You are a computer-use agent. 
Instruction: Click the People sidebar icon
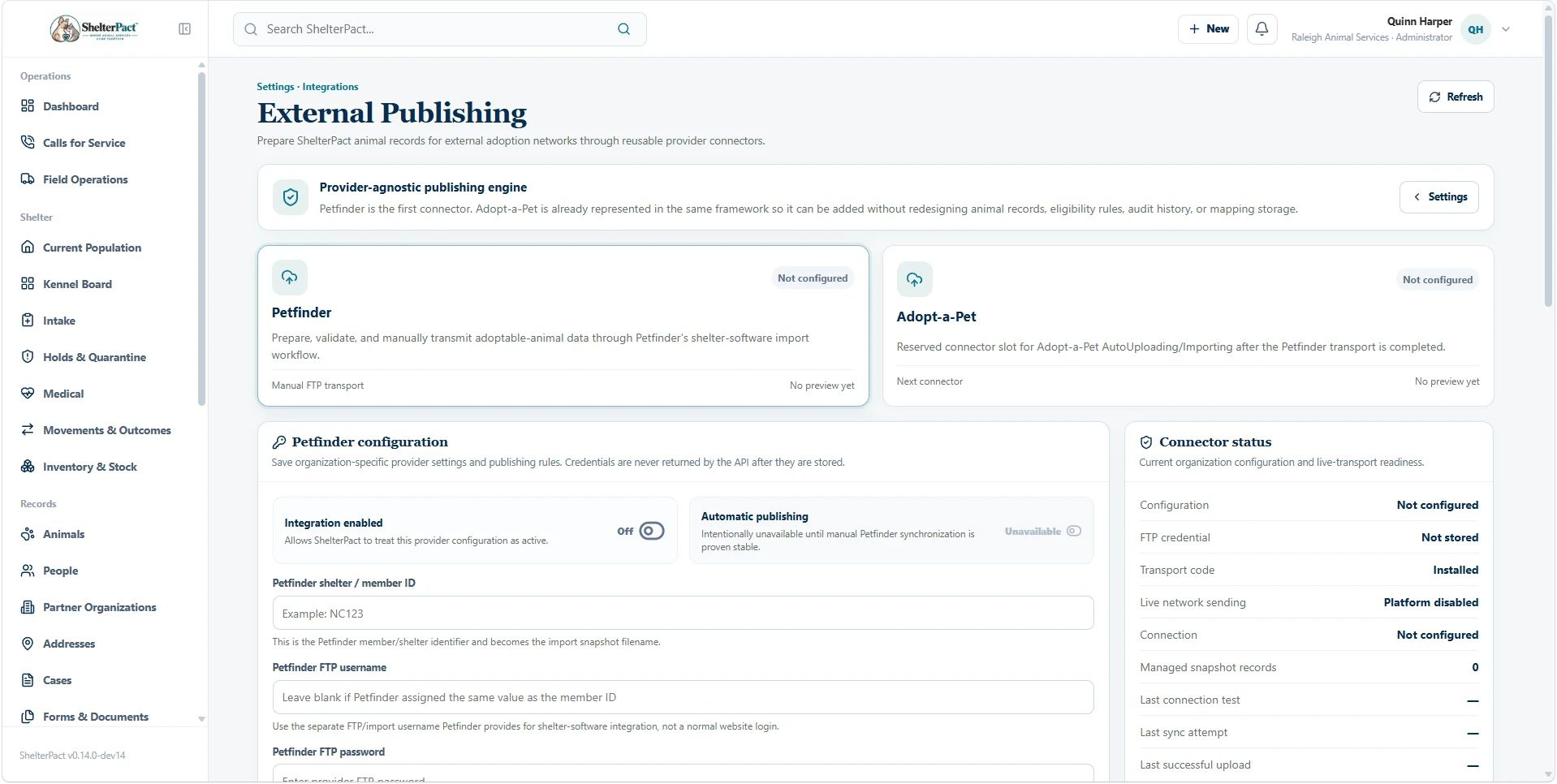[28, 570]
